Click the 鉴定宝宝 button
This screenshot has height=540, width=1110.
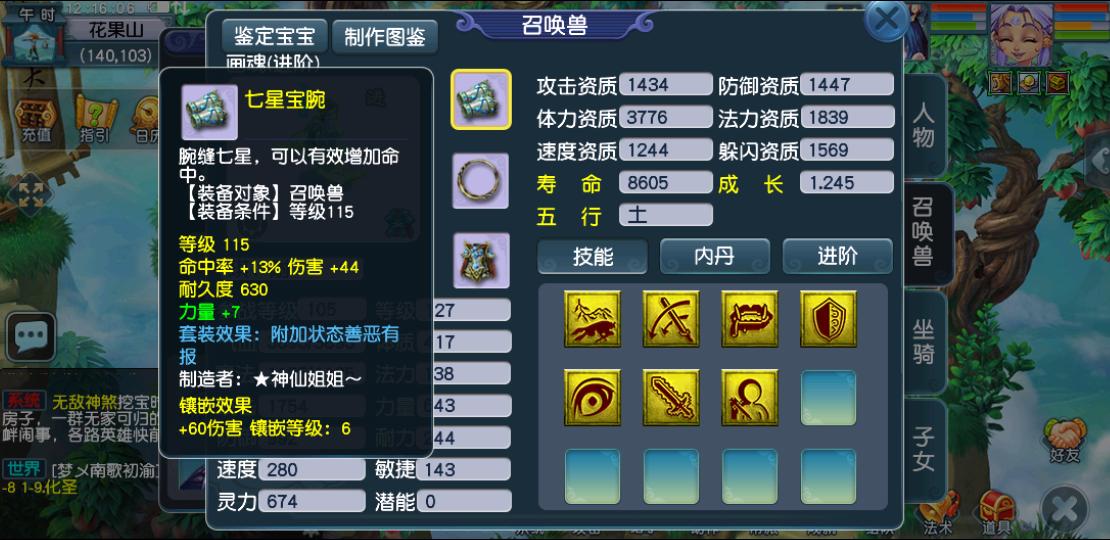click(274, 36)
